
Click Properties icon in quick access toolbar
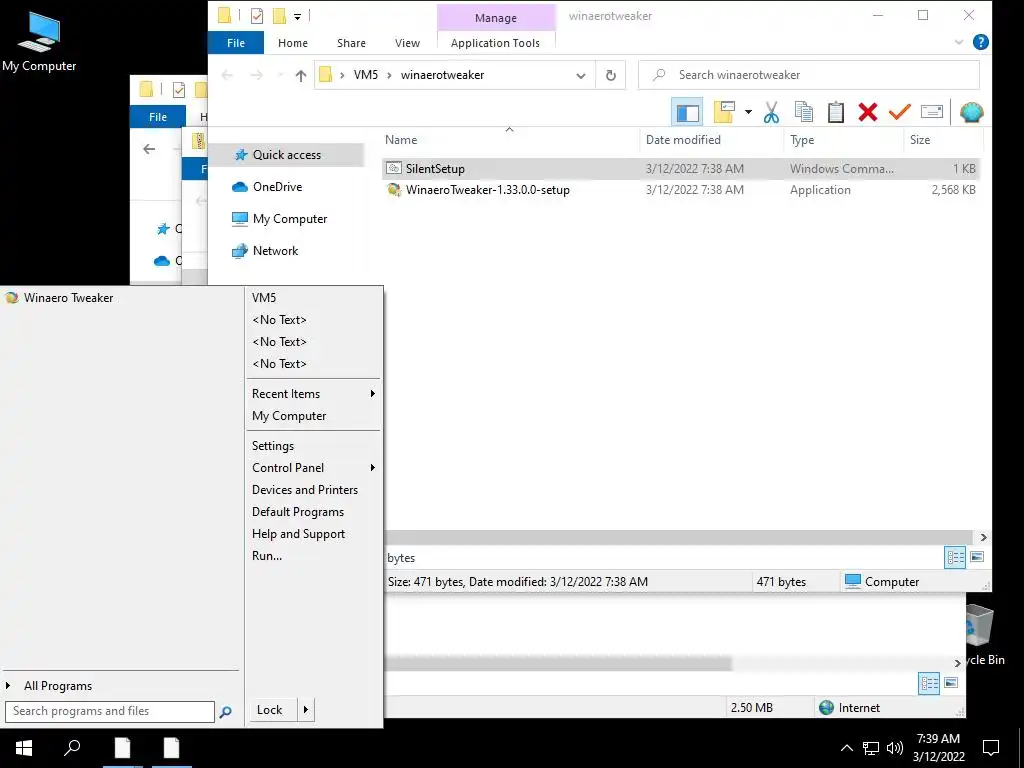(257, 16)
